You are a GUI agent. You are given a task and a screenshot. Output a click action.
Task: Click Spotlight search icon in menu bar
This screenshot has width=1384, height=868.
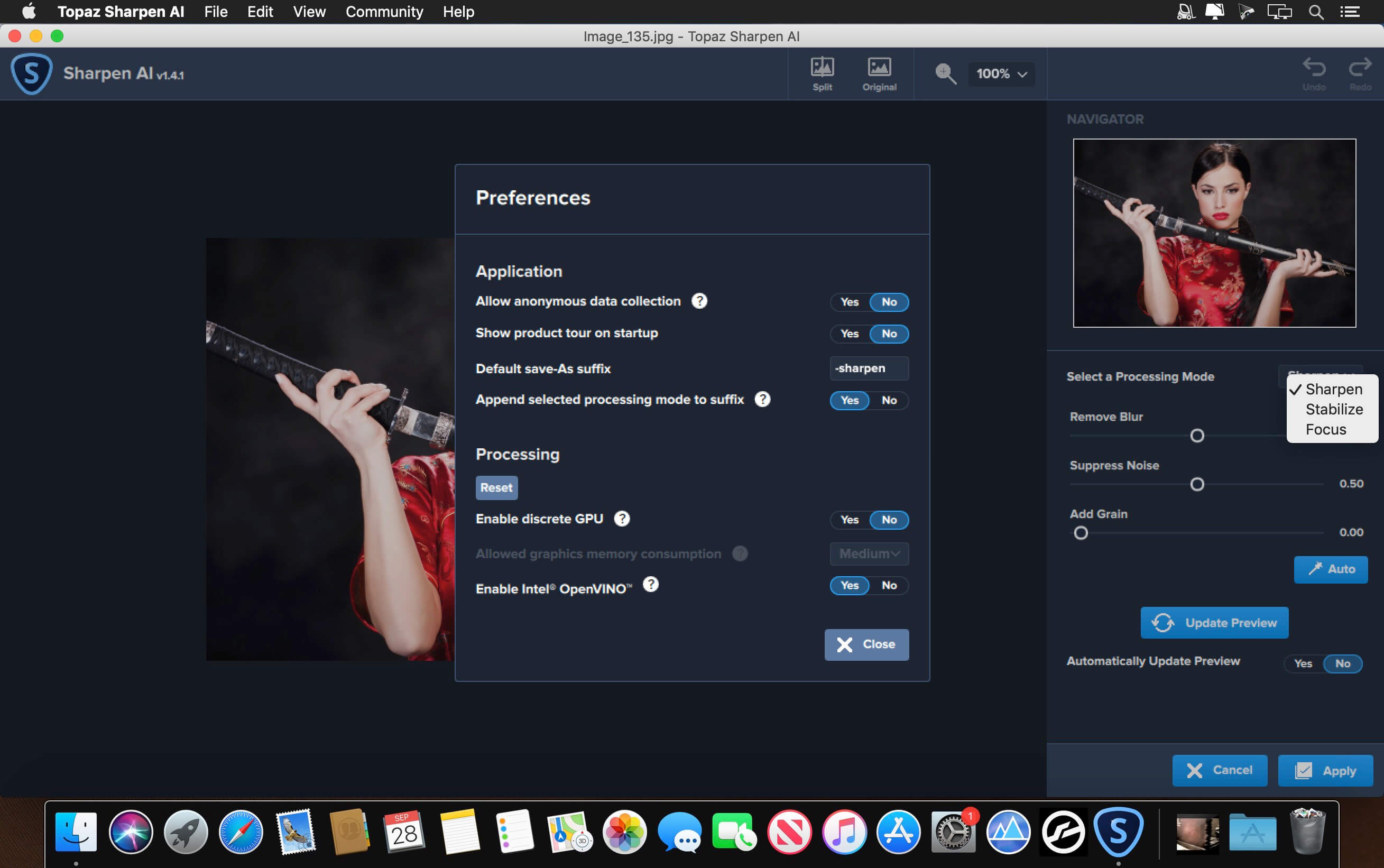(1316, 12)
